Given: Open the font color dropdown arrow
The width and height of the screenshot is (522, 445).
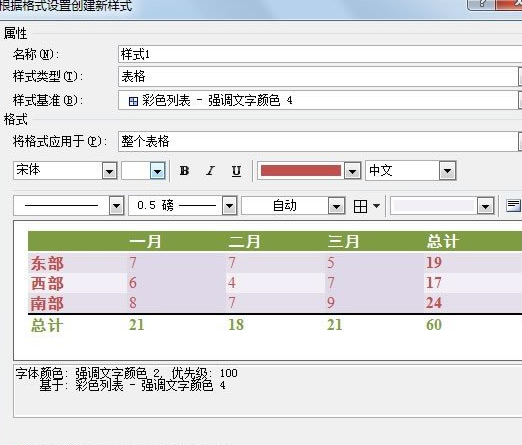Looking at the screenshot, I should 352,171.
